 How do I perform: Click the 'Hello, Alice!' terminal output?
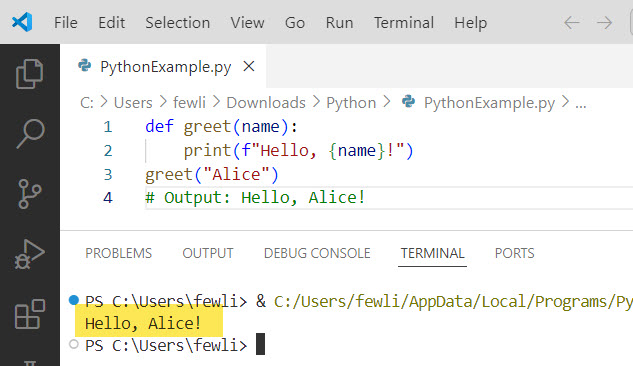coord(143,323)
